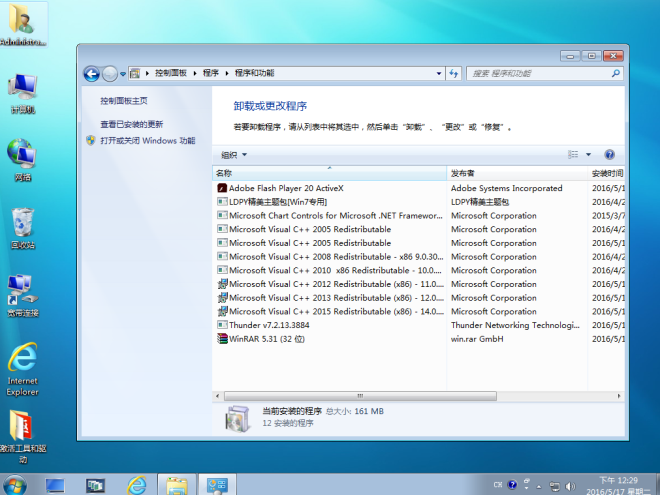Sort by the 发布者 column header
The image size is (660, 495).
tap(517, 173)
